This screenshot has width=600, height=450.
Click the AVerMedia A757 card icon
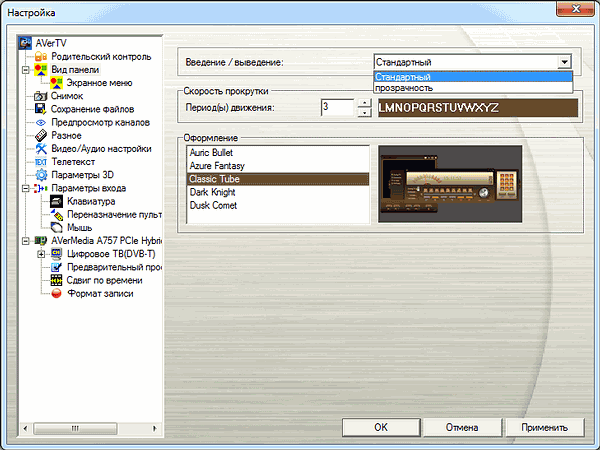41,241
